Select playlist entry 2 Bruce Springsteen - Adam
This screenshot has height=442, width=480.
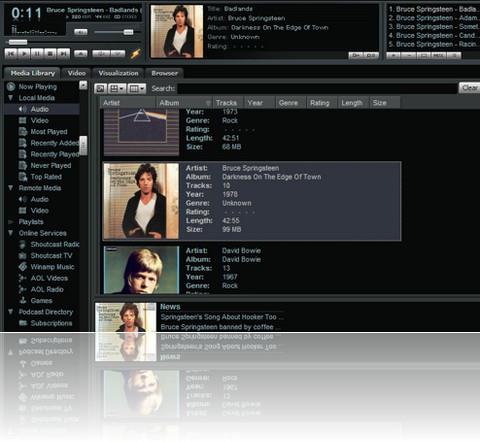433,18
